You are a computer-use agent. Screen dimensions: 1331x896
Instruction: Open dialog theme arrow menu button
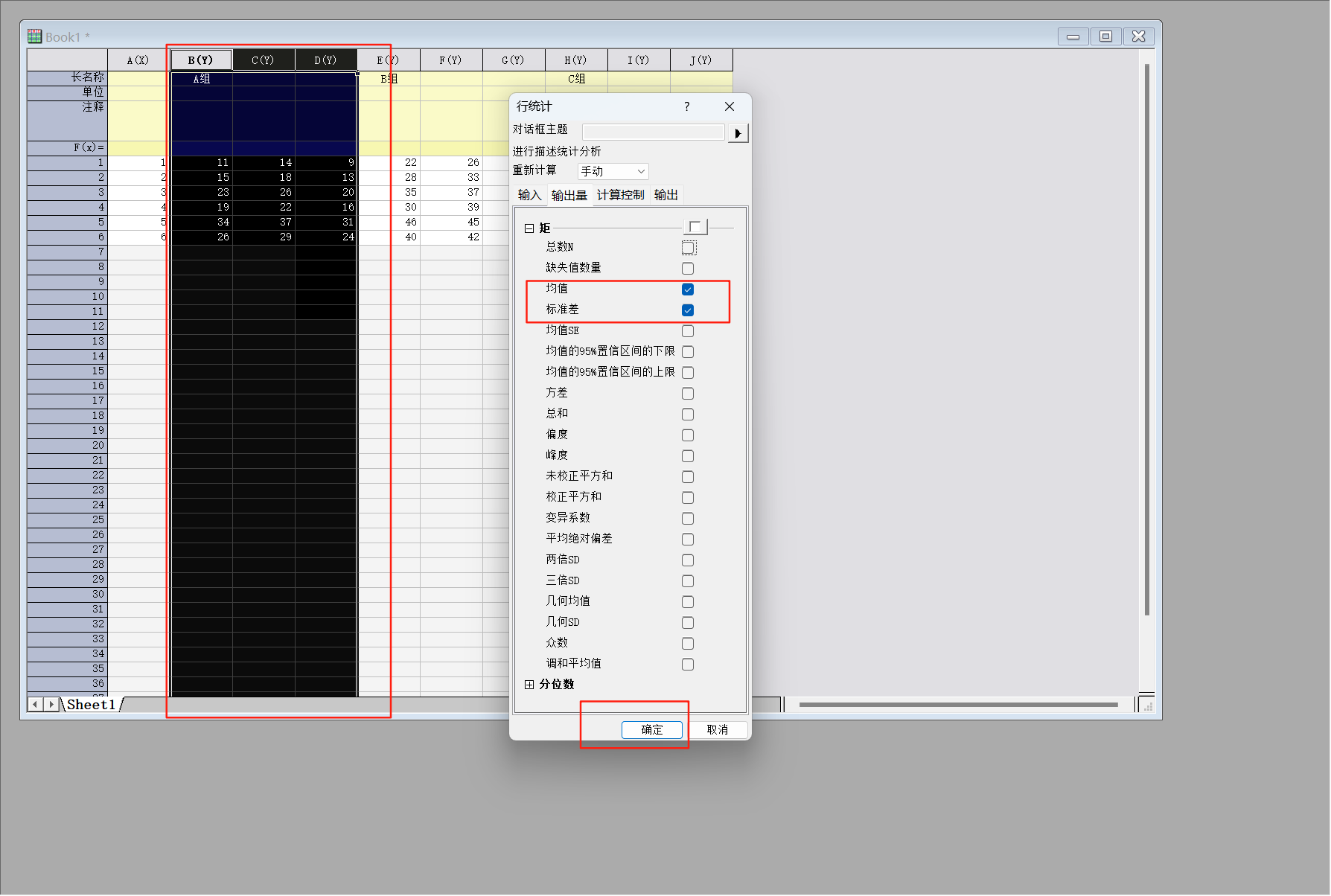point(738,133)
